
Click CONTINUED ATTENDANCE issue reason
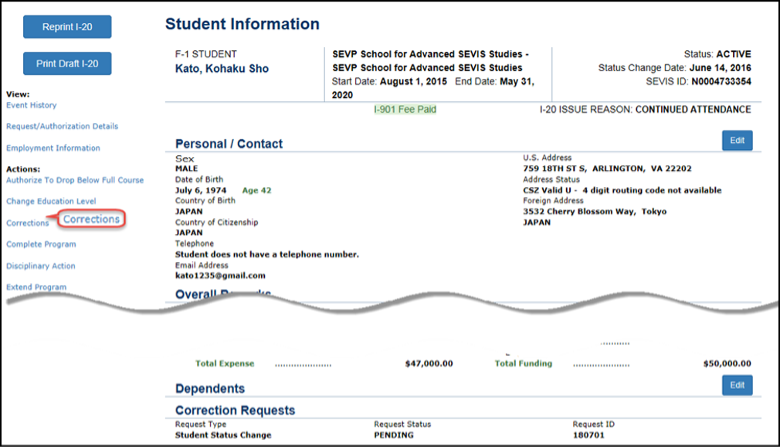pyautogui.click(x=693, y=109)
